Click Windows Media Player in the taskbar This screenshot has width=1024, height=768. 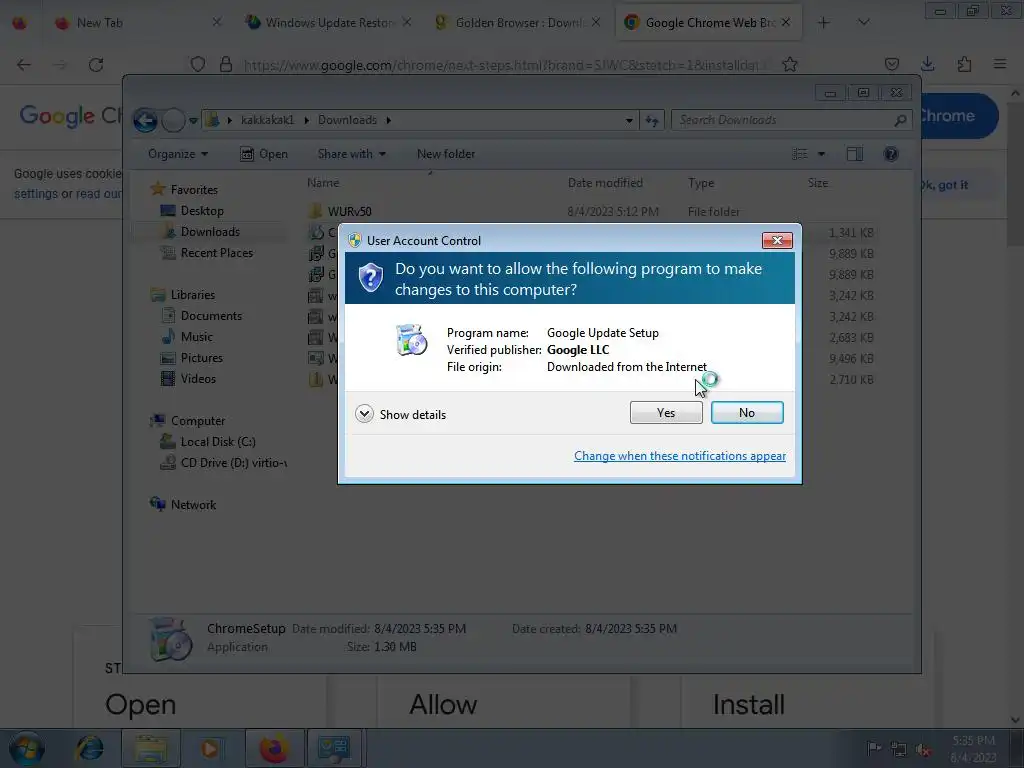tap(210, 748)
